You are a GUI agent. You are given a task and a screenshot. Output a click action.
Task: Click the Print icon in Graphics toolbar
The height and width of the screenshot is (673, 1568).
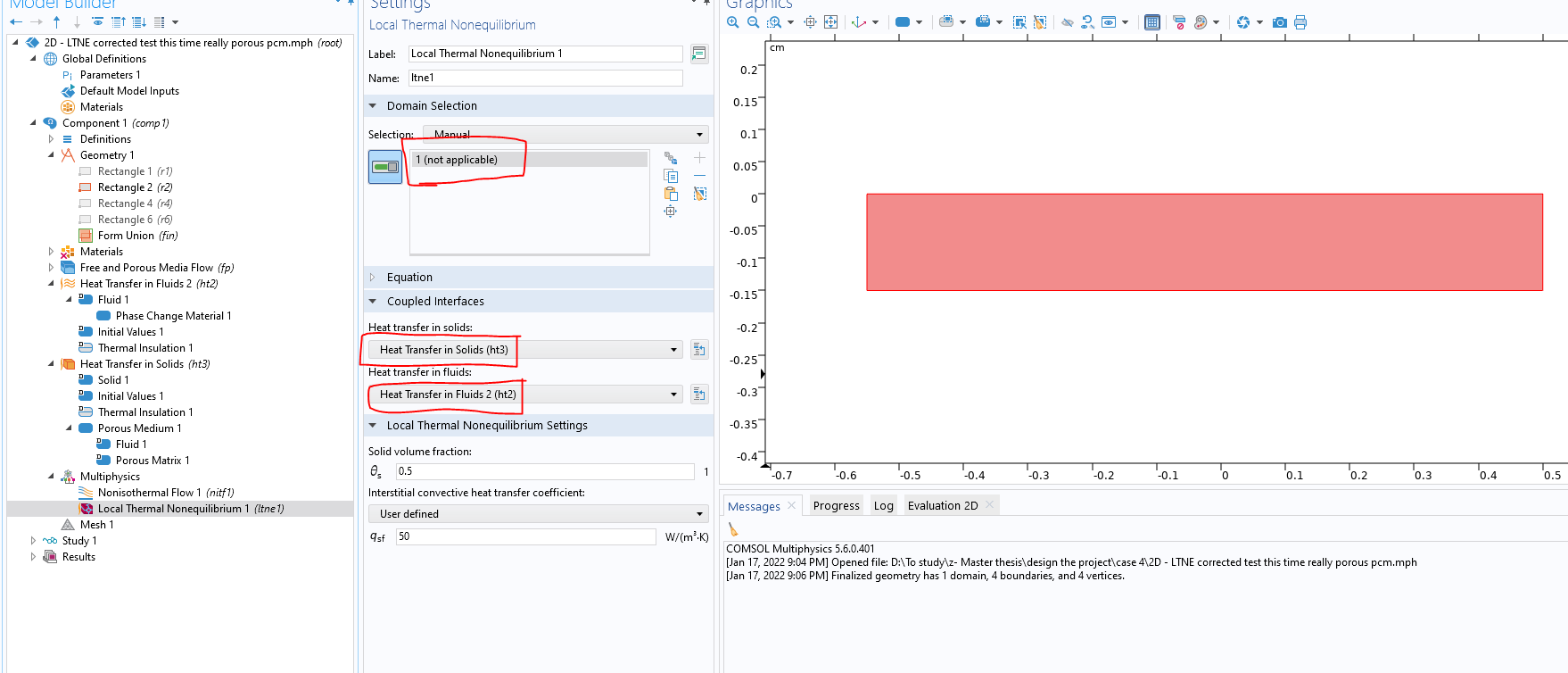coord(1300,22)
